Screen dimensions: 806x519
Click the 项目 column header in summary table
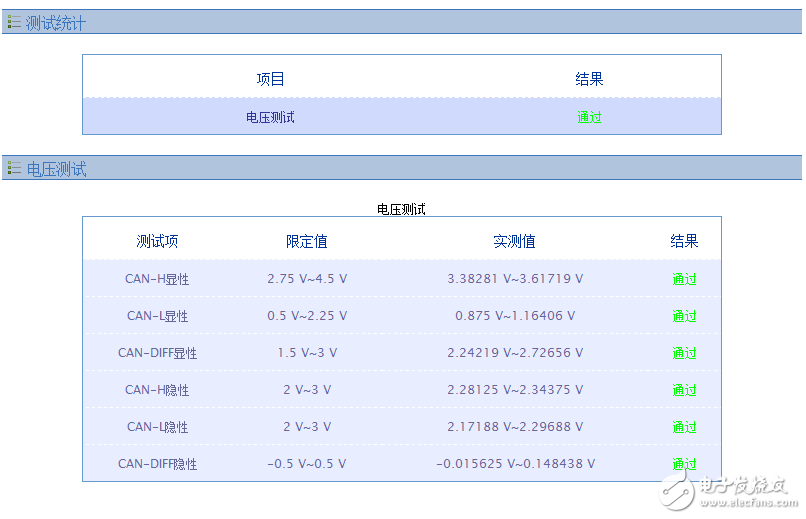click(270, 79)
